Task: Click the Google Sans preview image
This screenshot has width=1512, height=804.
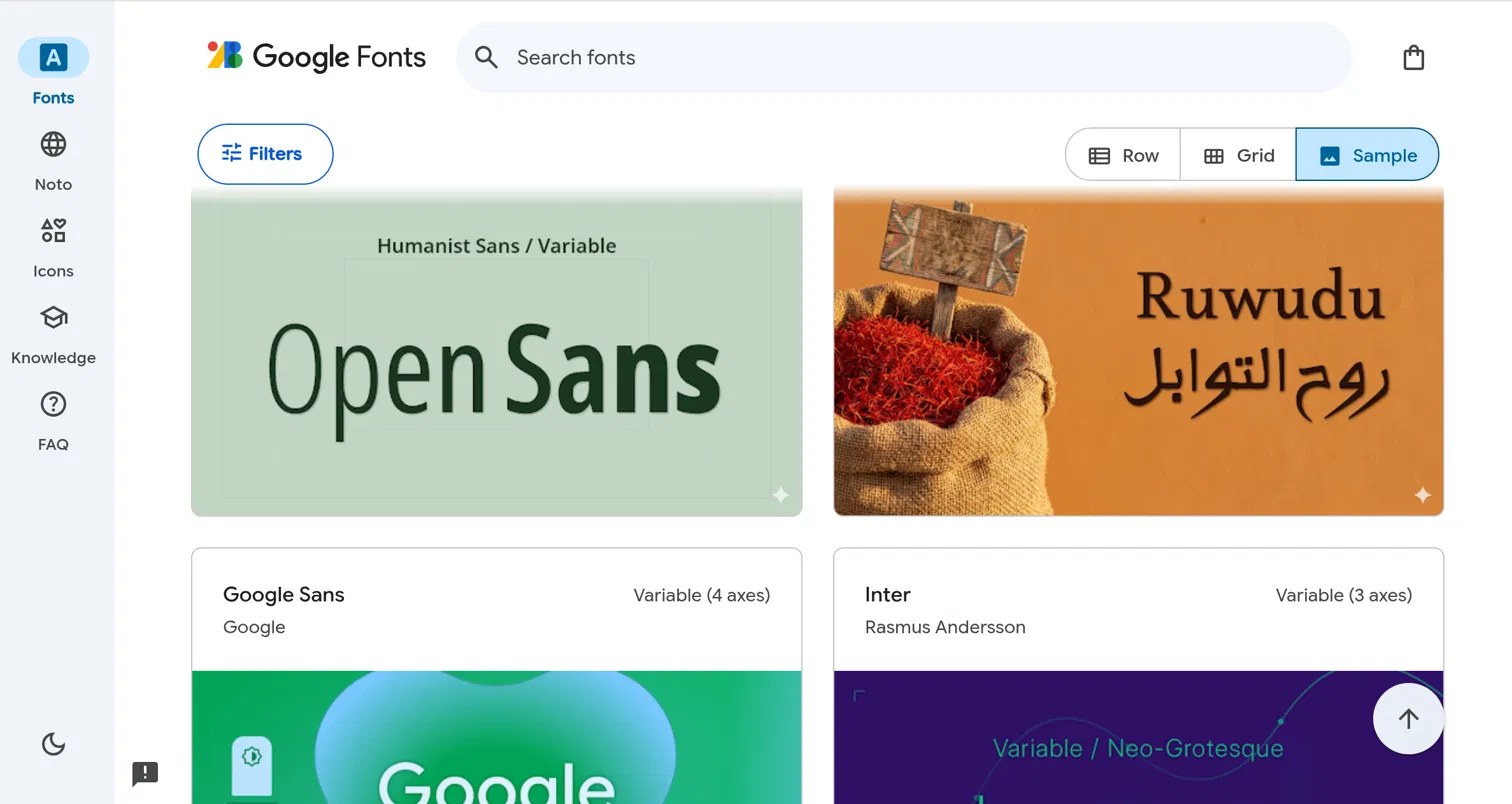Action: 496,737
